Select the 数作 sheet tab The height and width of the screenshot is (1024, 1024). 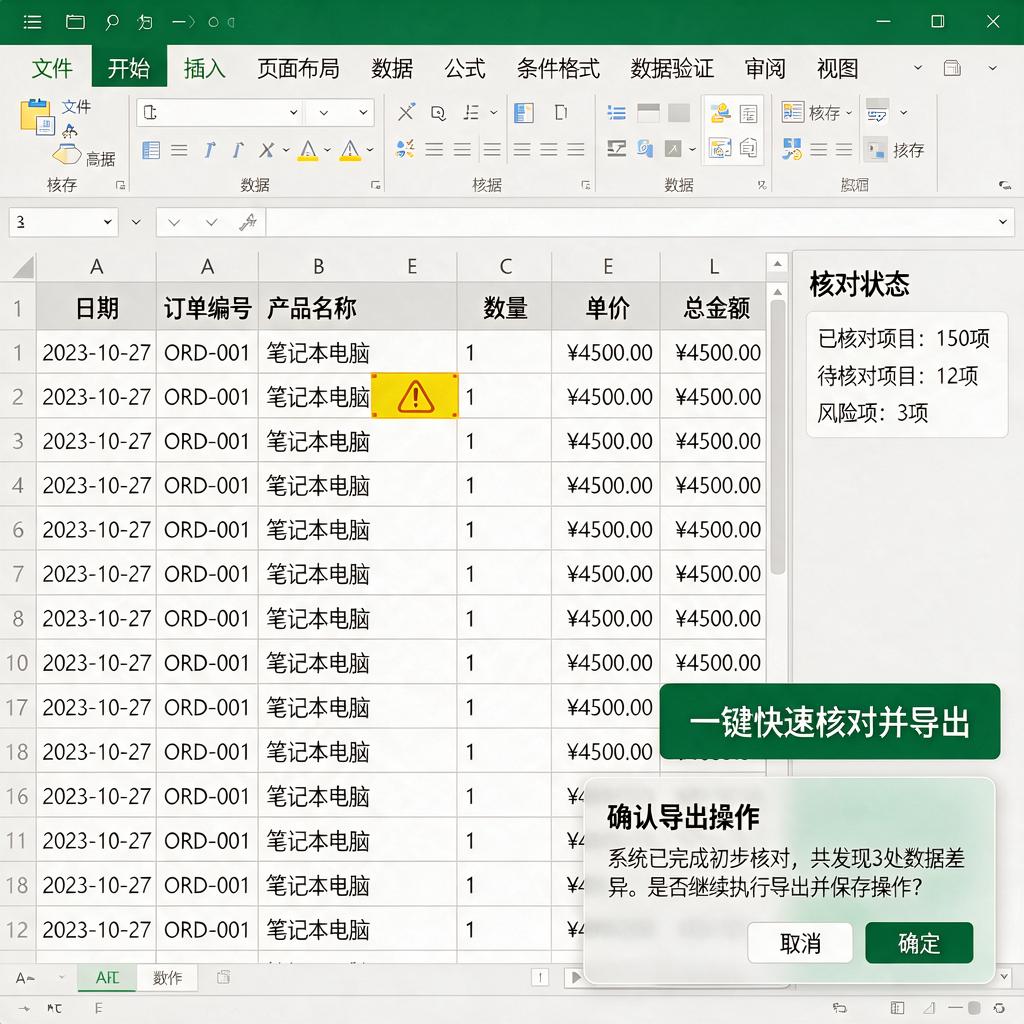click(x=167, y=978)
